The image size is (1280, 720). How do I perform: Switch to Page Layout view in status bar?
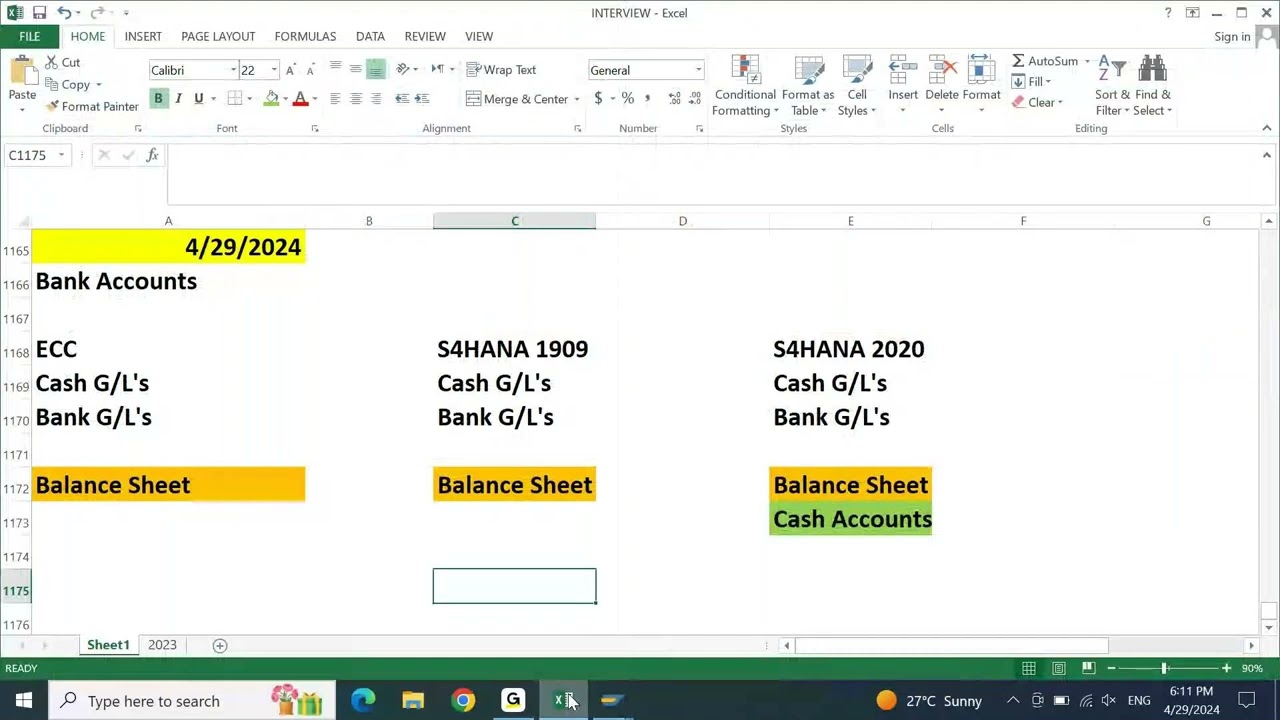[x=1059, y=668]
